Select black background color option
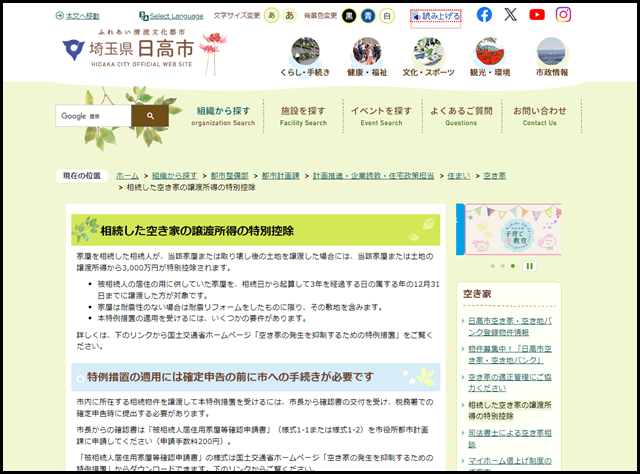This screenshot has height=474, width=640. coord(349,16)
